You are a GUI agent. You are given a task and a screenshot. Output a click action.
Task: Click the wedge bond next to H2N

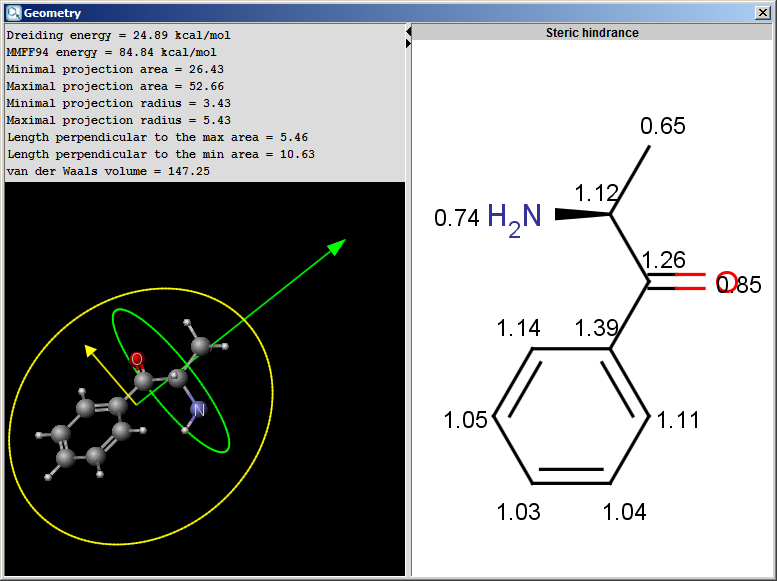point(582,213)
